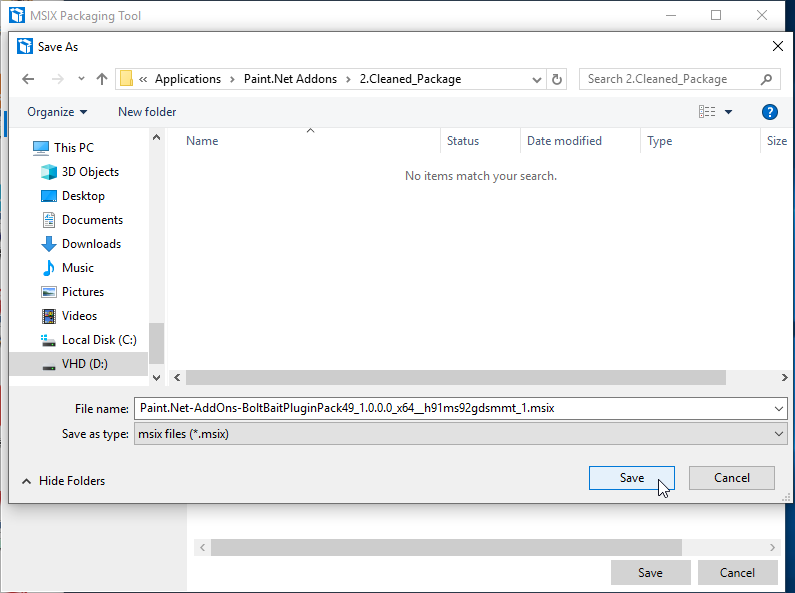Open the Help question mark icon
The image size is (795, 593).
coord(769,112)
